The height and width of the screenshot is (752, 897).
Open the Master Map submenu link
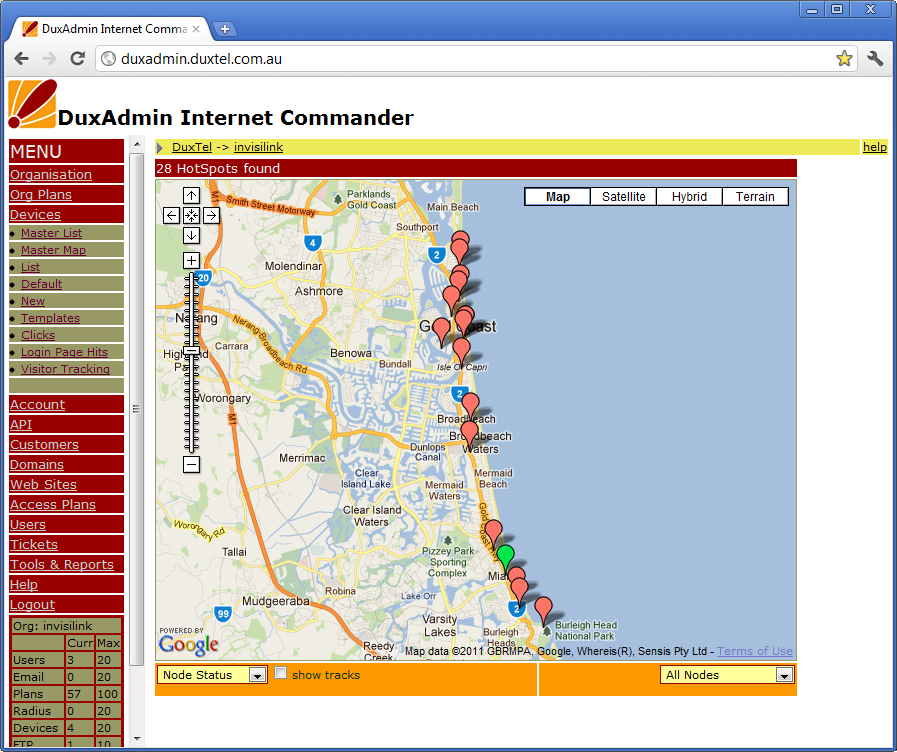[x=53, y=250]
